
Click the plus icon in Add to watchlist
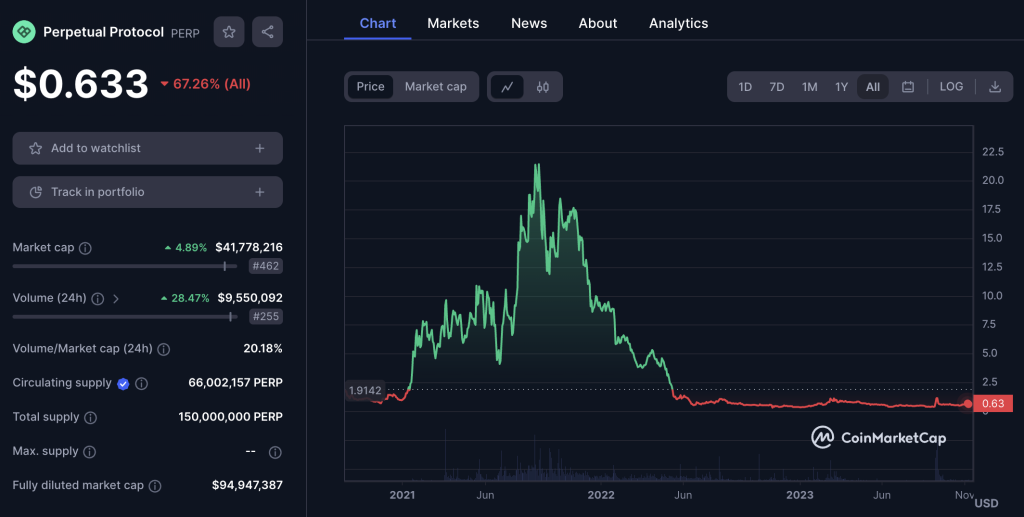[x=260, y=148]
